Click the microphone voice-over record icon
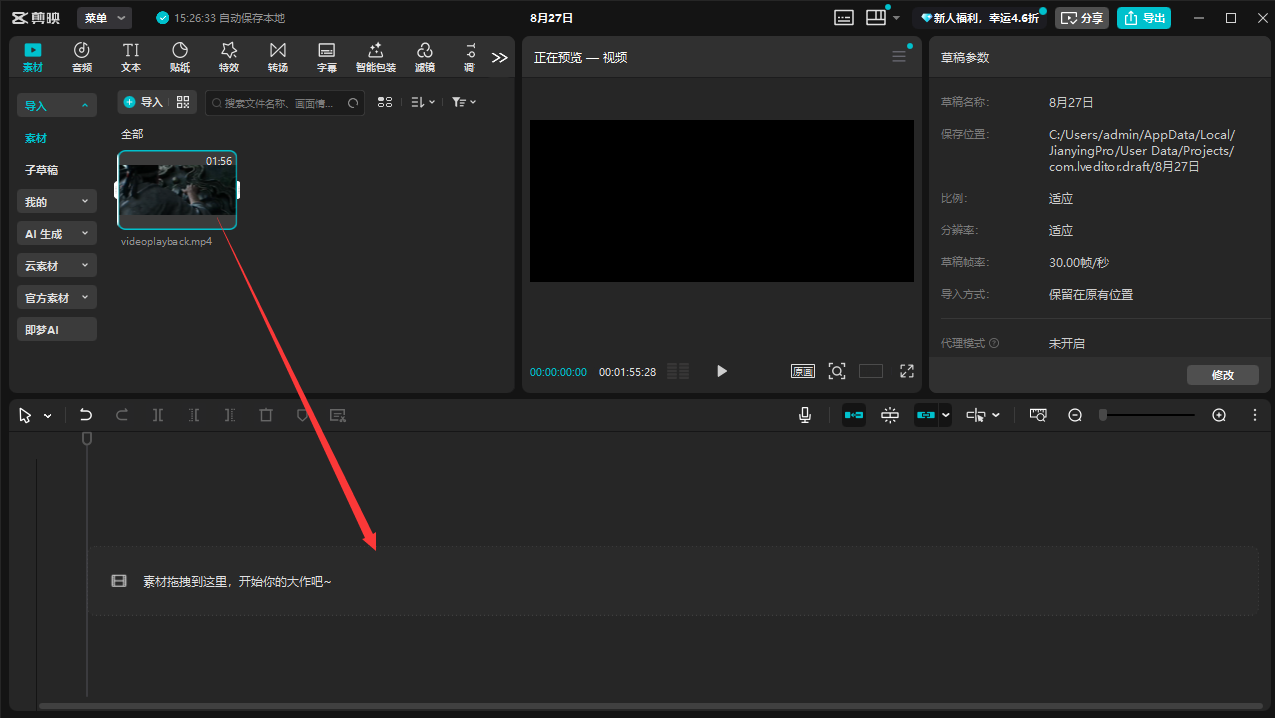Screen dimensions: 1275x718 click(805, 415)
